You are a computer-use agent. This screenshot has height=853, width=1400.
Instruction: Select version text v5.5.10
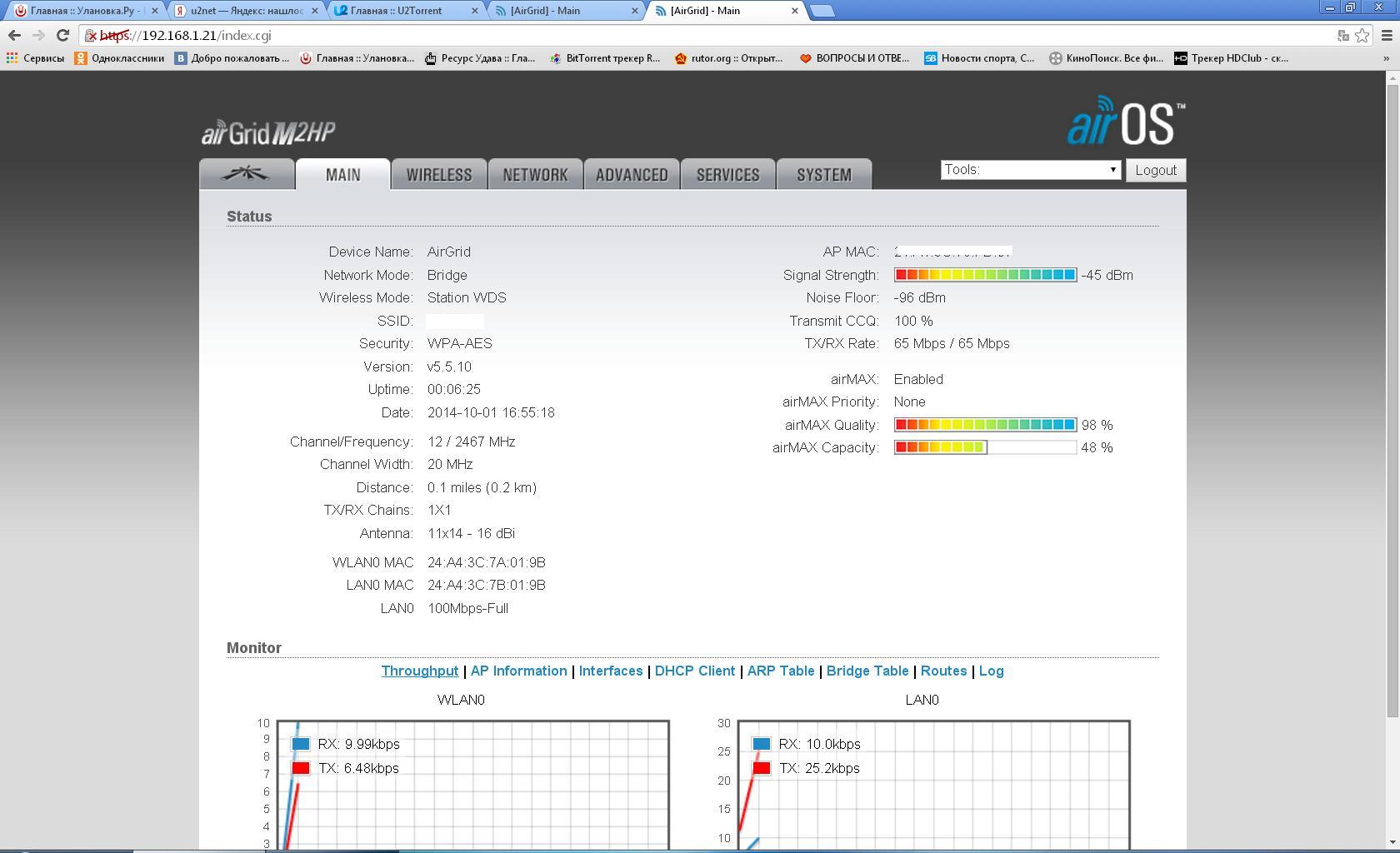(x=449, y=367)
